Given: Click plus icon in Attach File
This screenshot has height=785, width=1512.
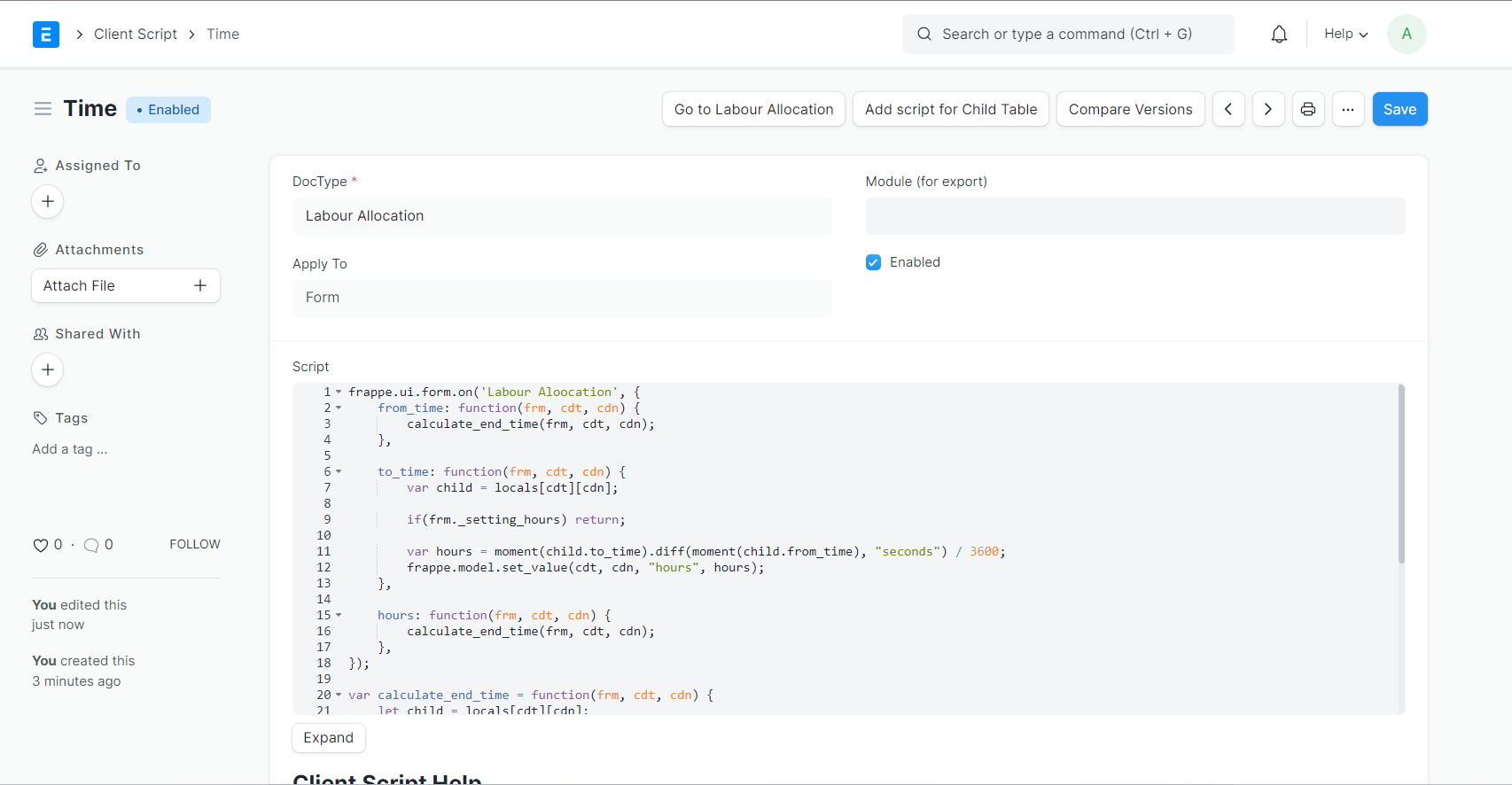Looking at the screenshot, I should tap(200, 285).
